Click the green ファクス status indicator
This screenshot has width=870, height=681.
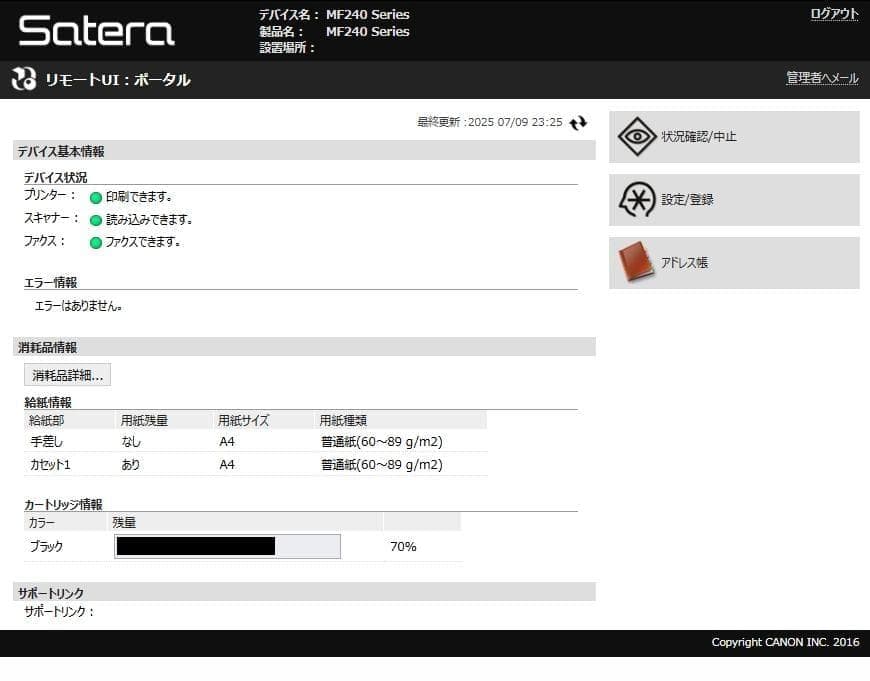(x=96, y=242)
